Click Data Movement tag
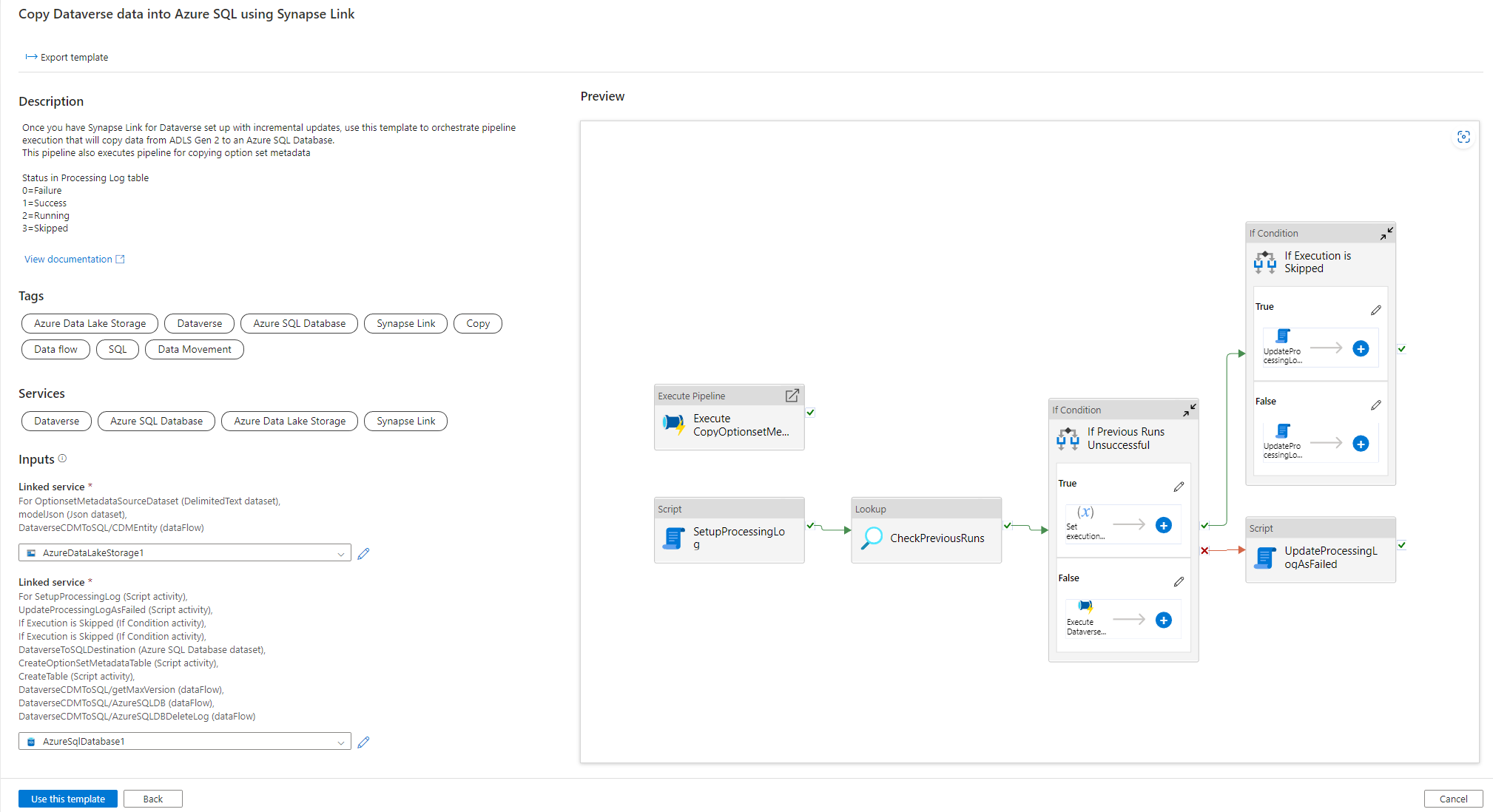Image resolution: width=1493 pixels, height=812 pixels. point(195,349)
